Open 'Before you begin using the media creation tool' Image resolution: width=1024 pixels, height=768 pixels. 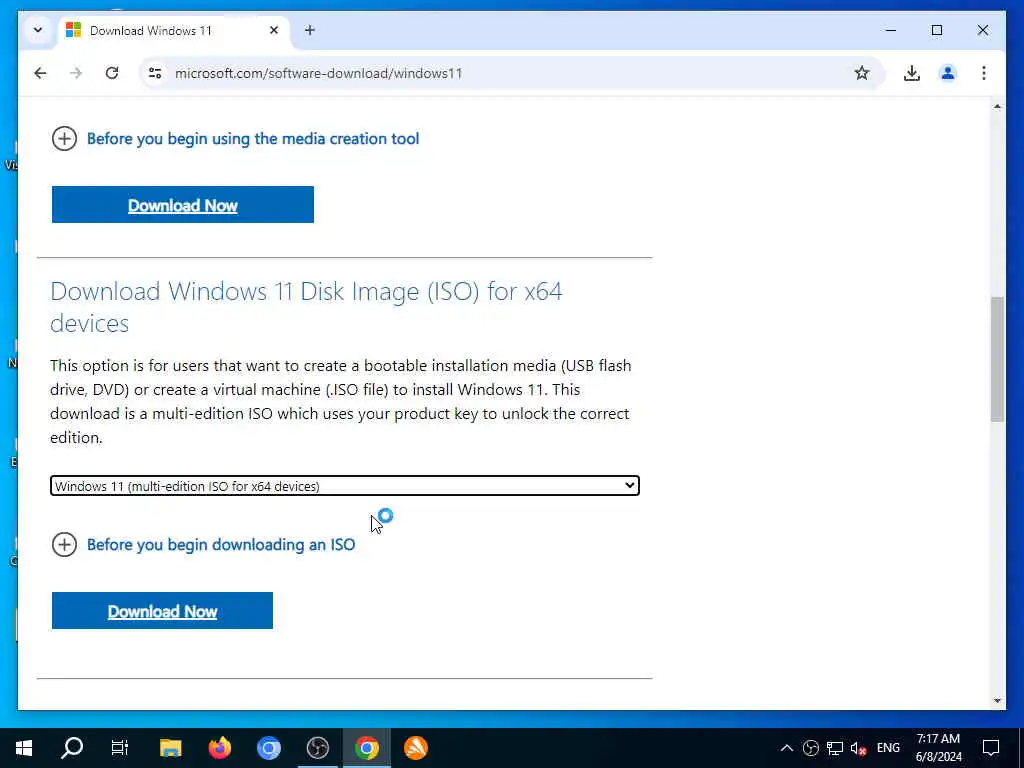pos(253,138)
